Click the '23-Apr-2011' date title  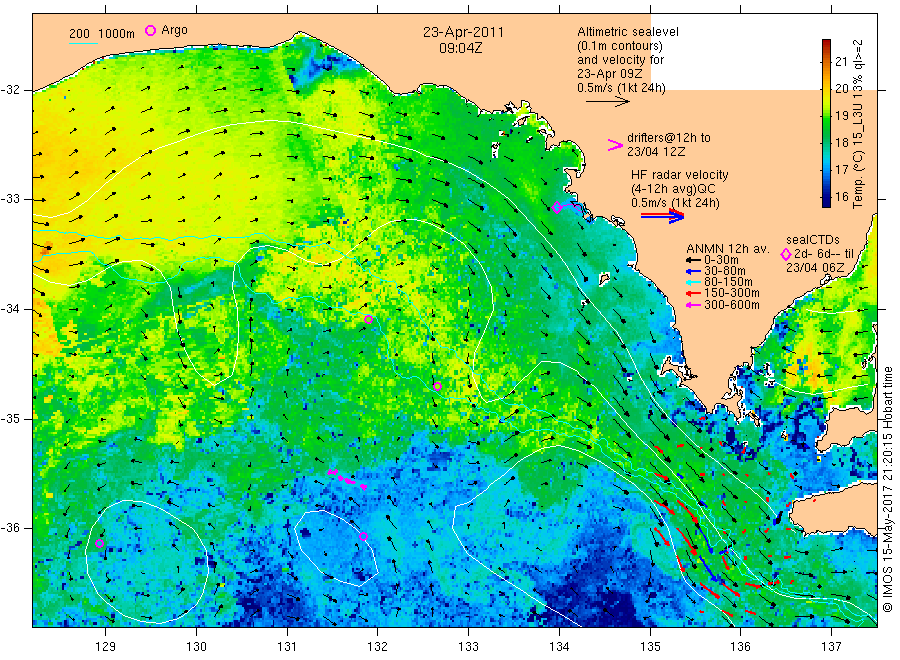463,33
